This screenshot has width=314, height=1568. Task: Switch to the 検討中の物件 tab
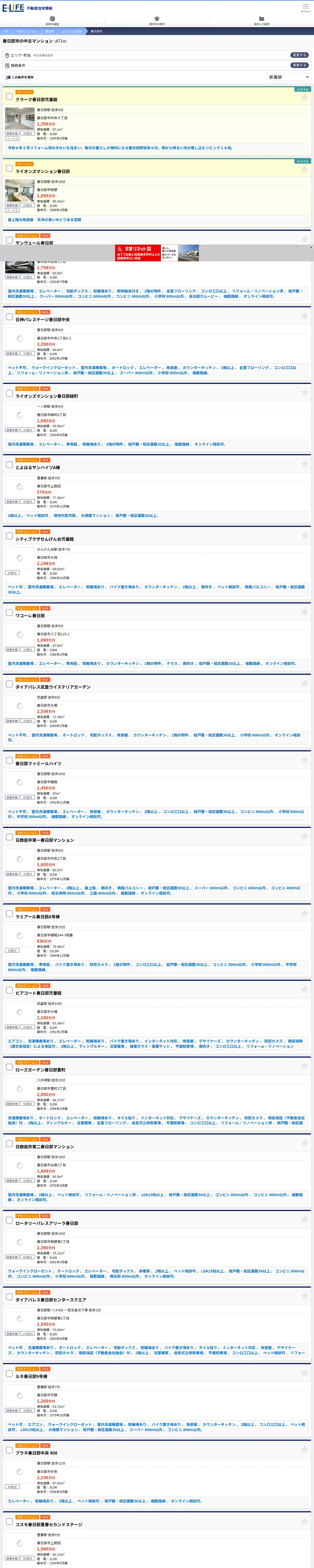point(157,21)
